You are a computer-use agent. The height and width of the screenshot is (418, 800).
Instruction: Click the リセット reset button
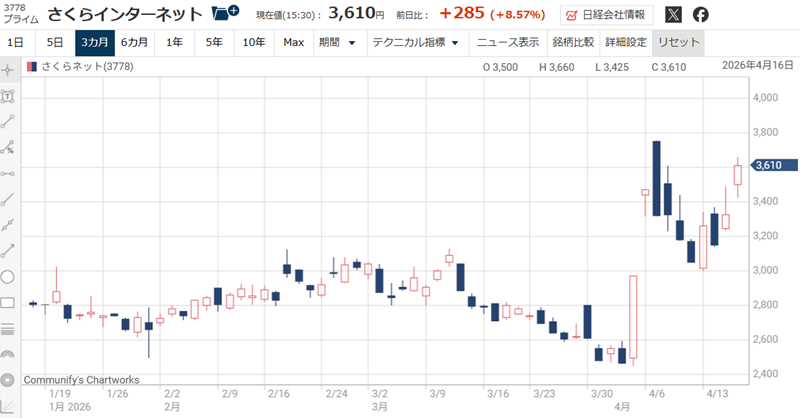coord(676,43)
